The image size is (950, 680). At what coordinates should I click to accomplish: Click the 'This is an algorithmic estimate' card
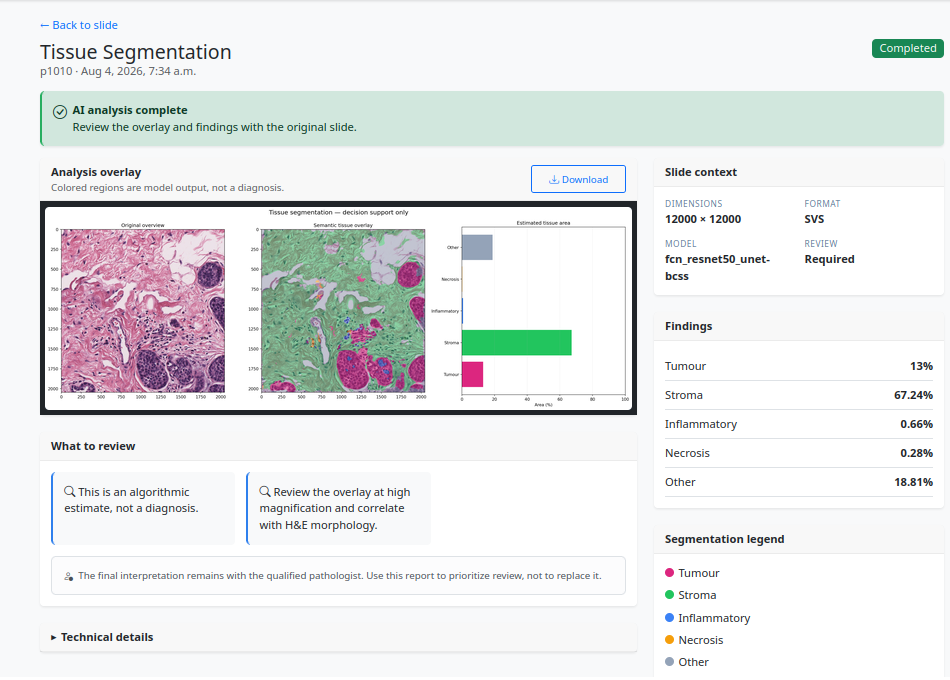click(143, 508)
